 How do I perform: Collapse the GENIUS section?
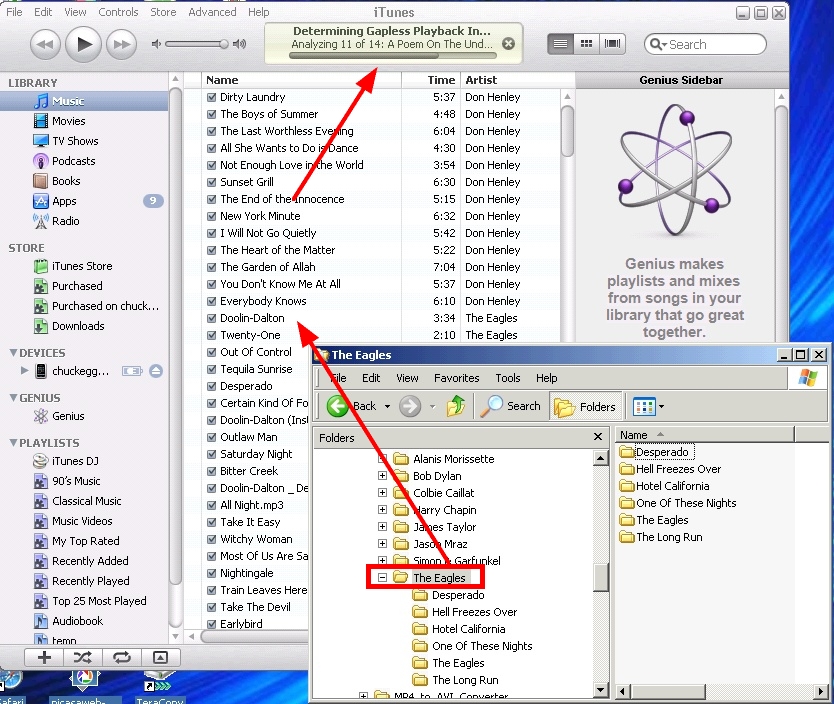(13, 398)
